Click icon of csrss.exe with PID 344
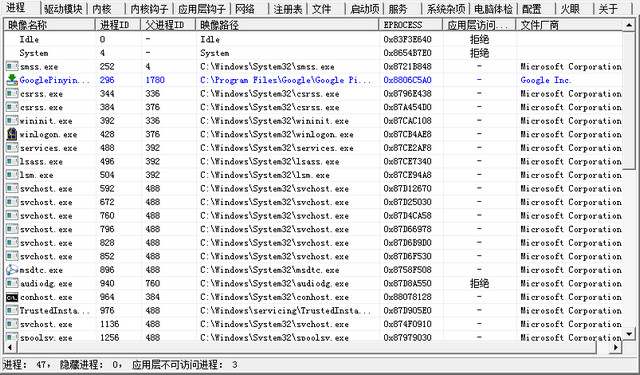This screenshot has height=375, width=640. pos(12,93)
